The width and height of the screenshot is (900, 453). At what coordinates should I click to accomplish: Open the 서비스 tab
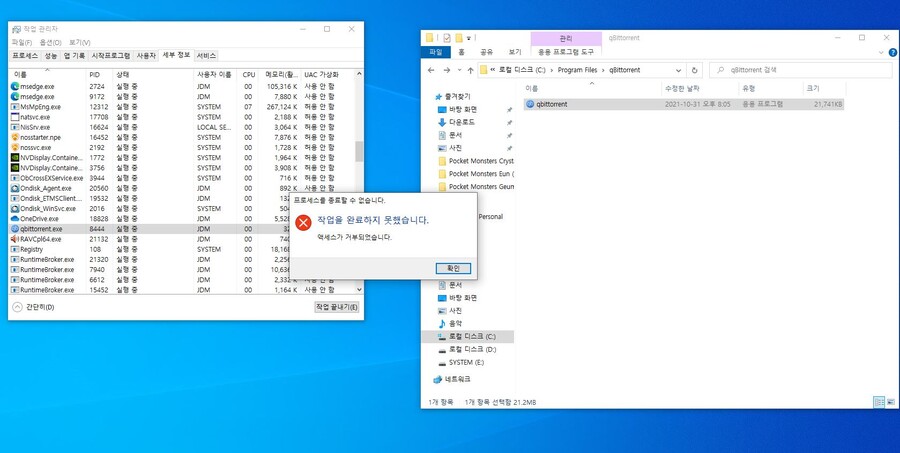coord(206,56)
